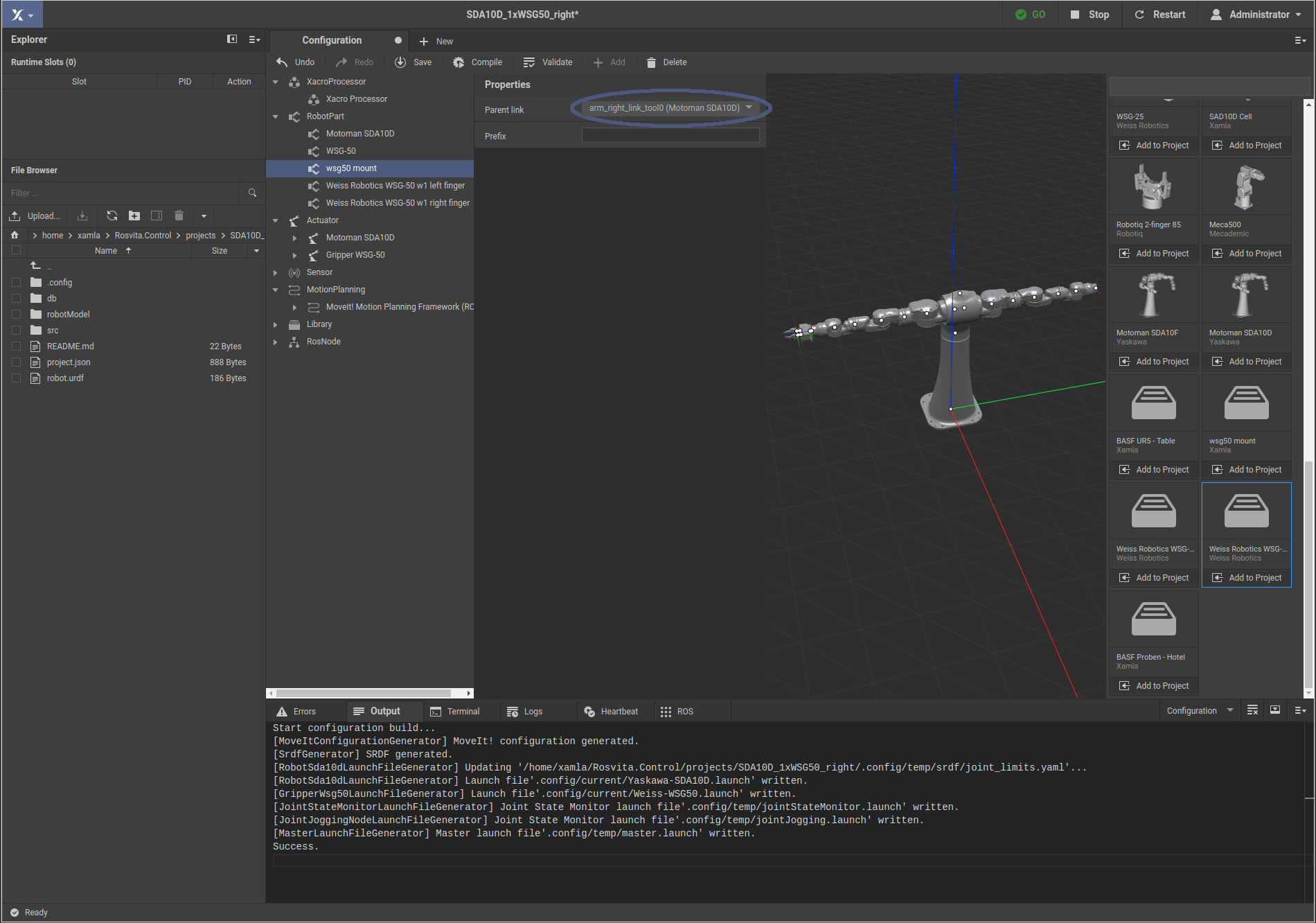Toggle the README.md file checkbox
Screen dimensions: 1316x923
tap(17, 346)
